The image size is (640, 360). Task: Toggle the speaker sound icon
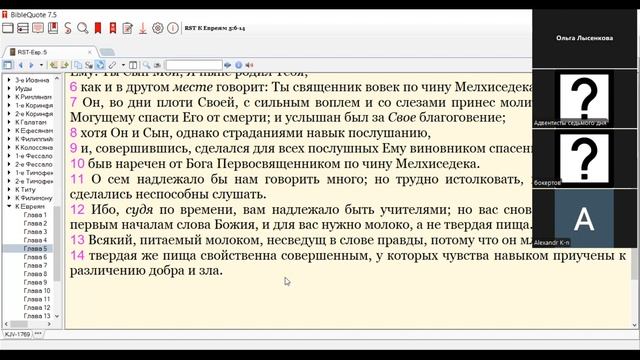(249, 65)
